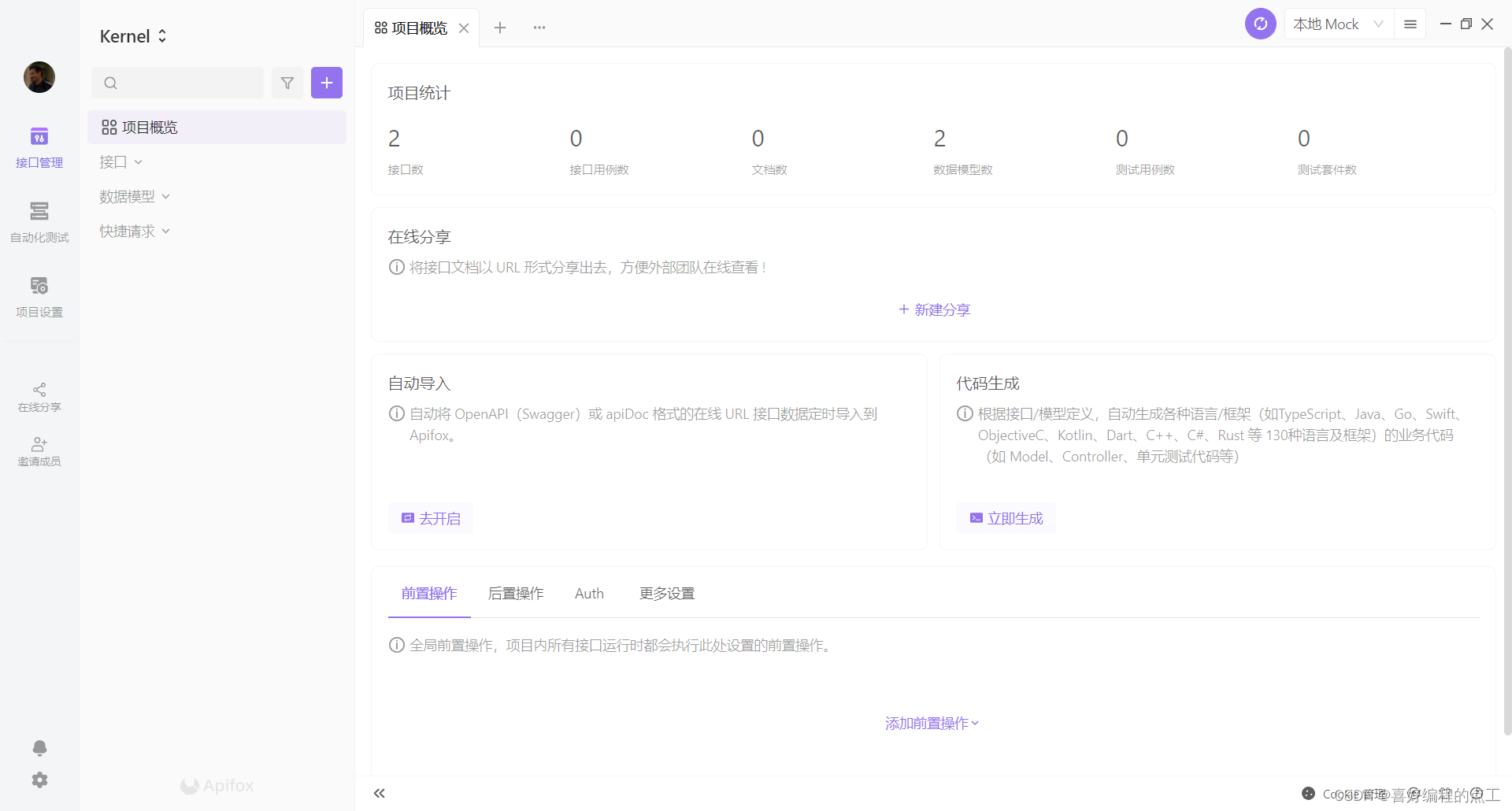The width and height of the screenshot is (1512, 811).
Task: Switch to the 更多设置 tab
Action: (667, 594)
